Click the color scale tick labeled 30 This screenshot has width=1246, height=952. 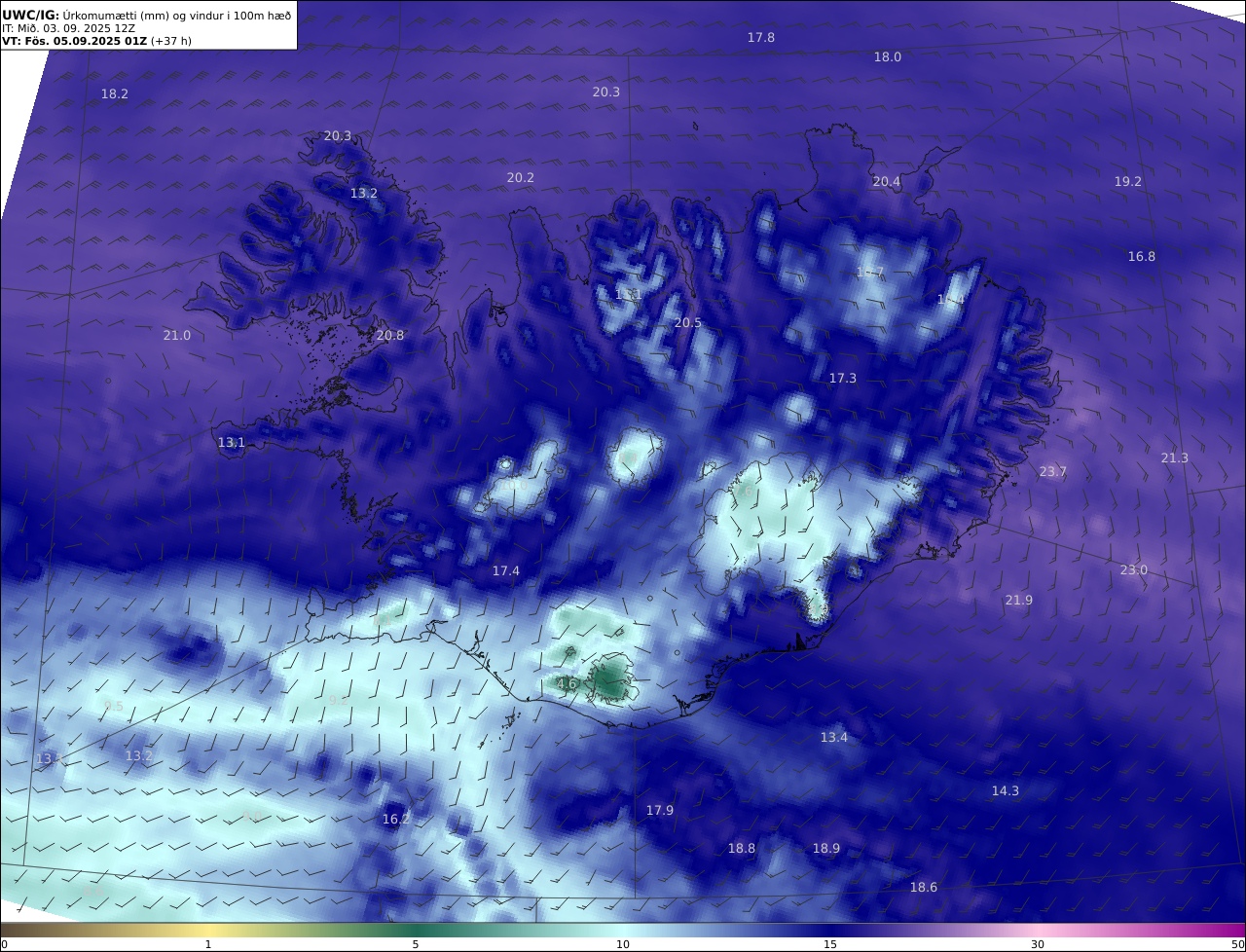(1038, 944)
